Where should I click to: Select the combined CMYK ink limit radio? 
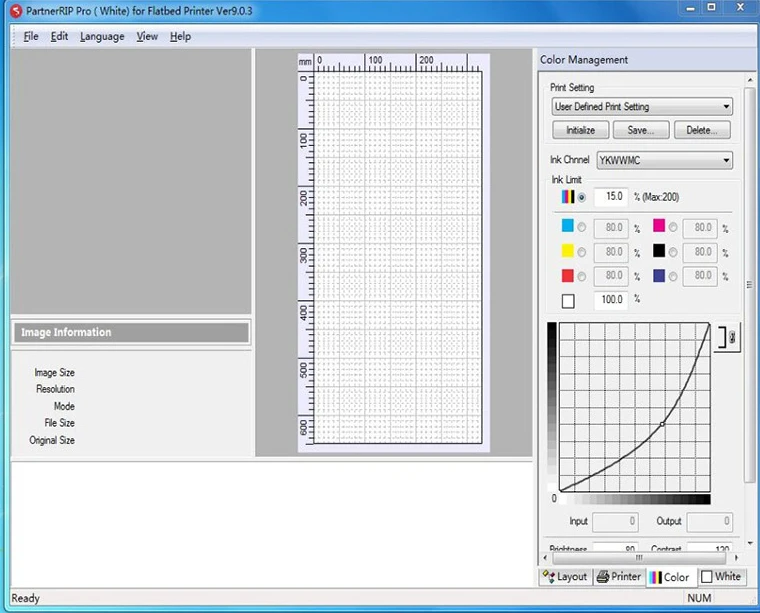point(582,198)
